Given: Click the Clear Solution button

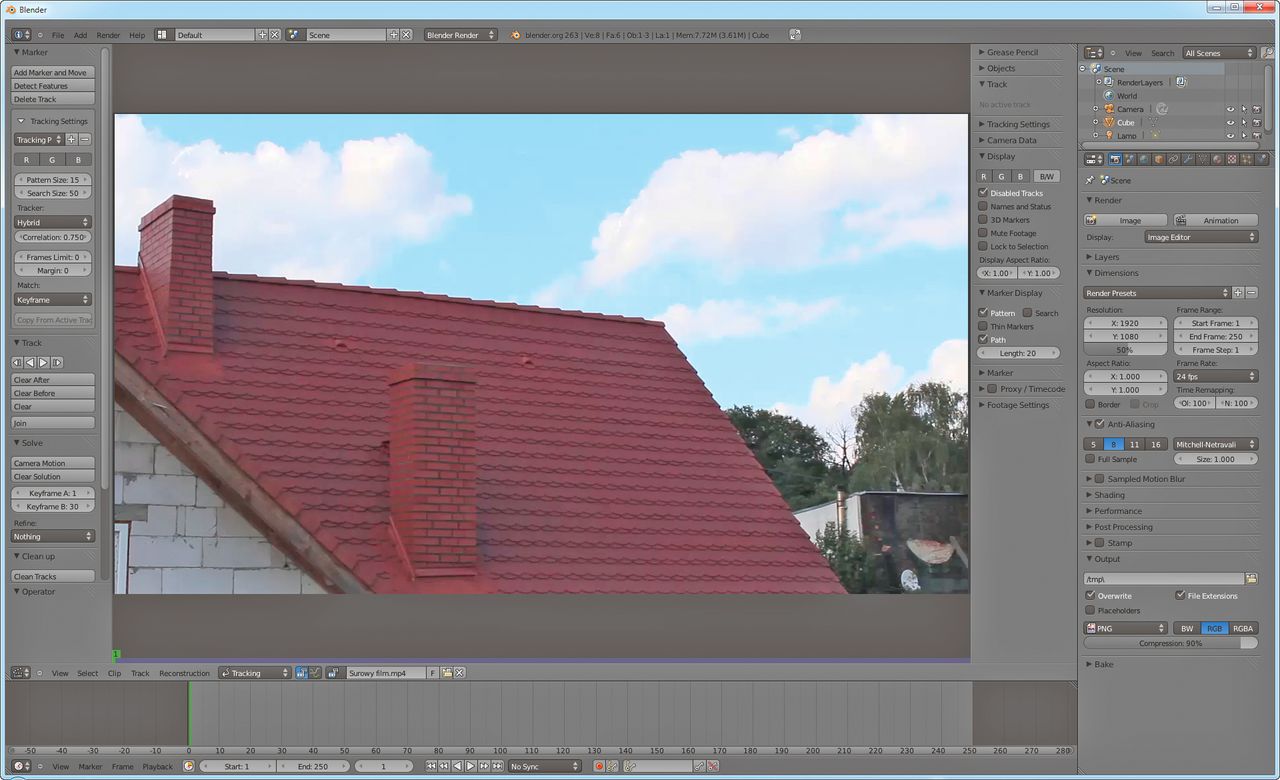Looking at the screenshot, I should click(x=53, y=476).
